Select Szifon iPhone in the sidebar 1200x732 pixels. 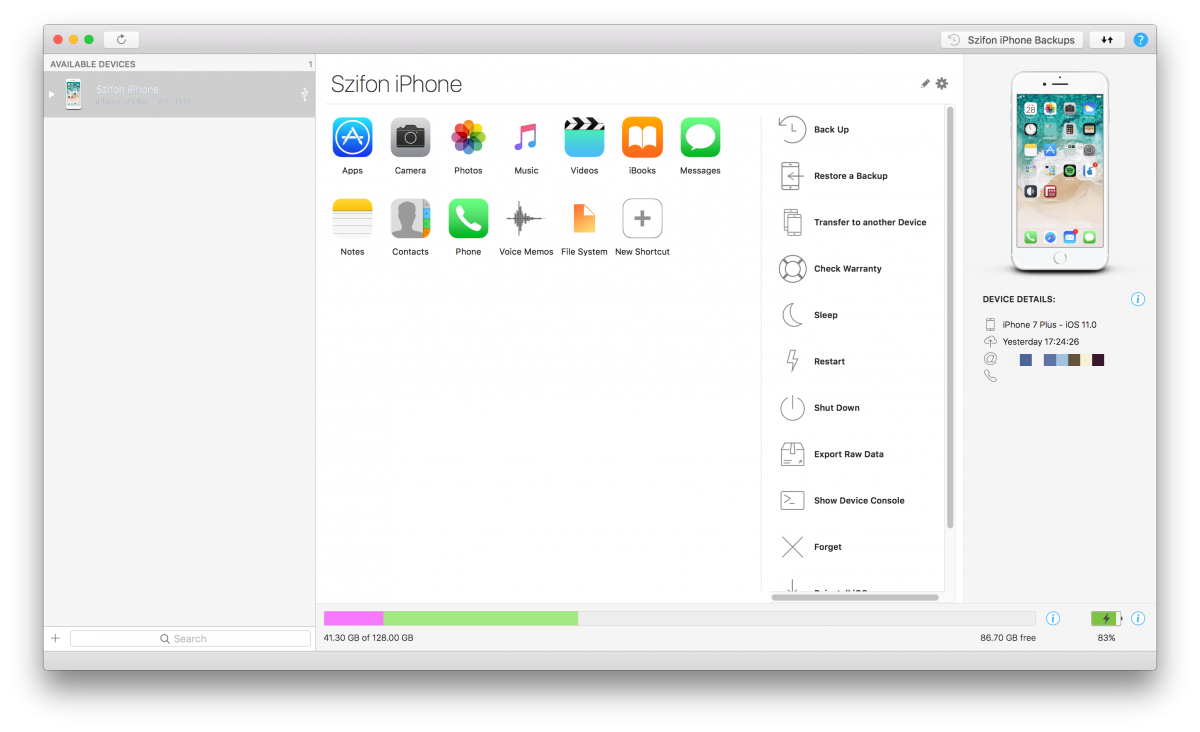(x=180, y=95)
